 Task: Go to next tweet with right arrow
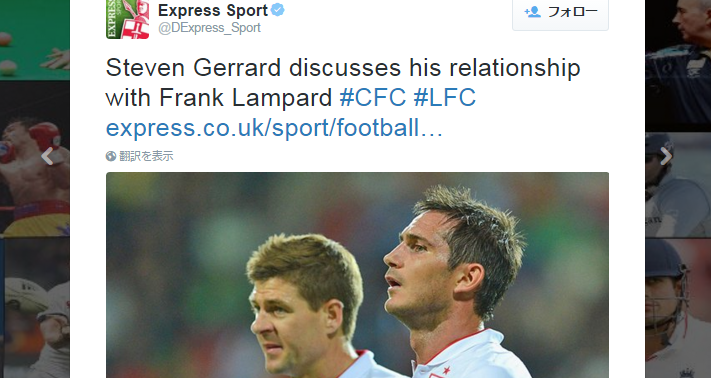pyautogui.click(x=666, y=156)
